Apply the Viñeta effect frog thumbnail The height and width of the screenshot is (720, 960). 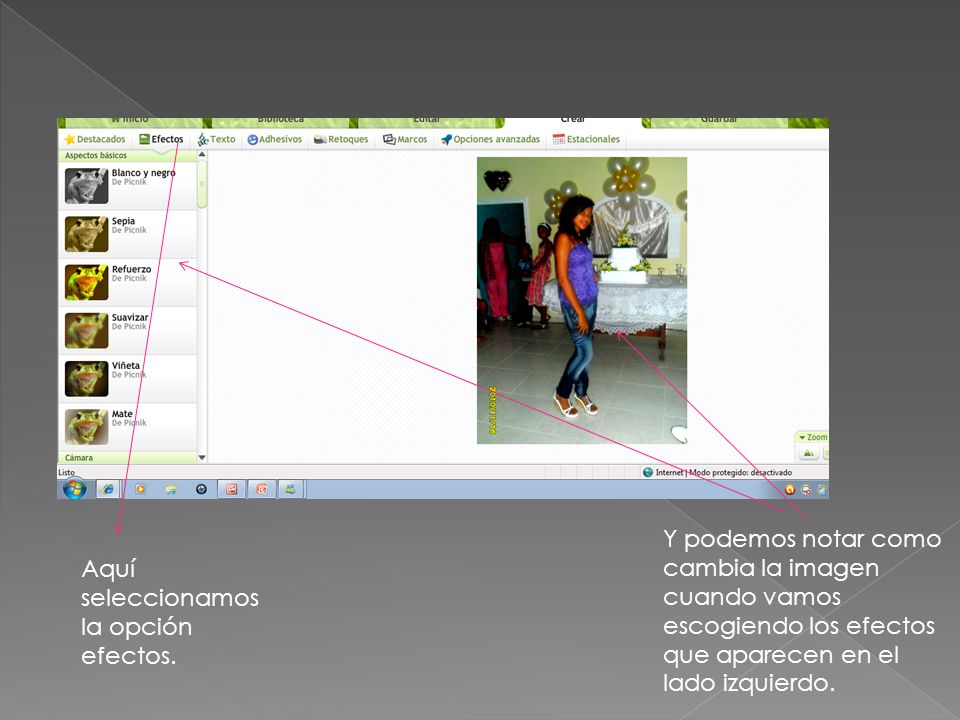86,378
